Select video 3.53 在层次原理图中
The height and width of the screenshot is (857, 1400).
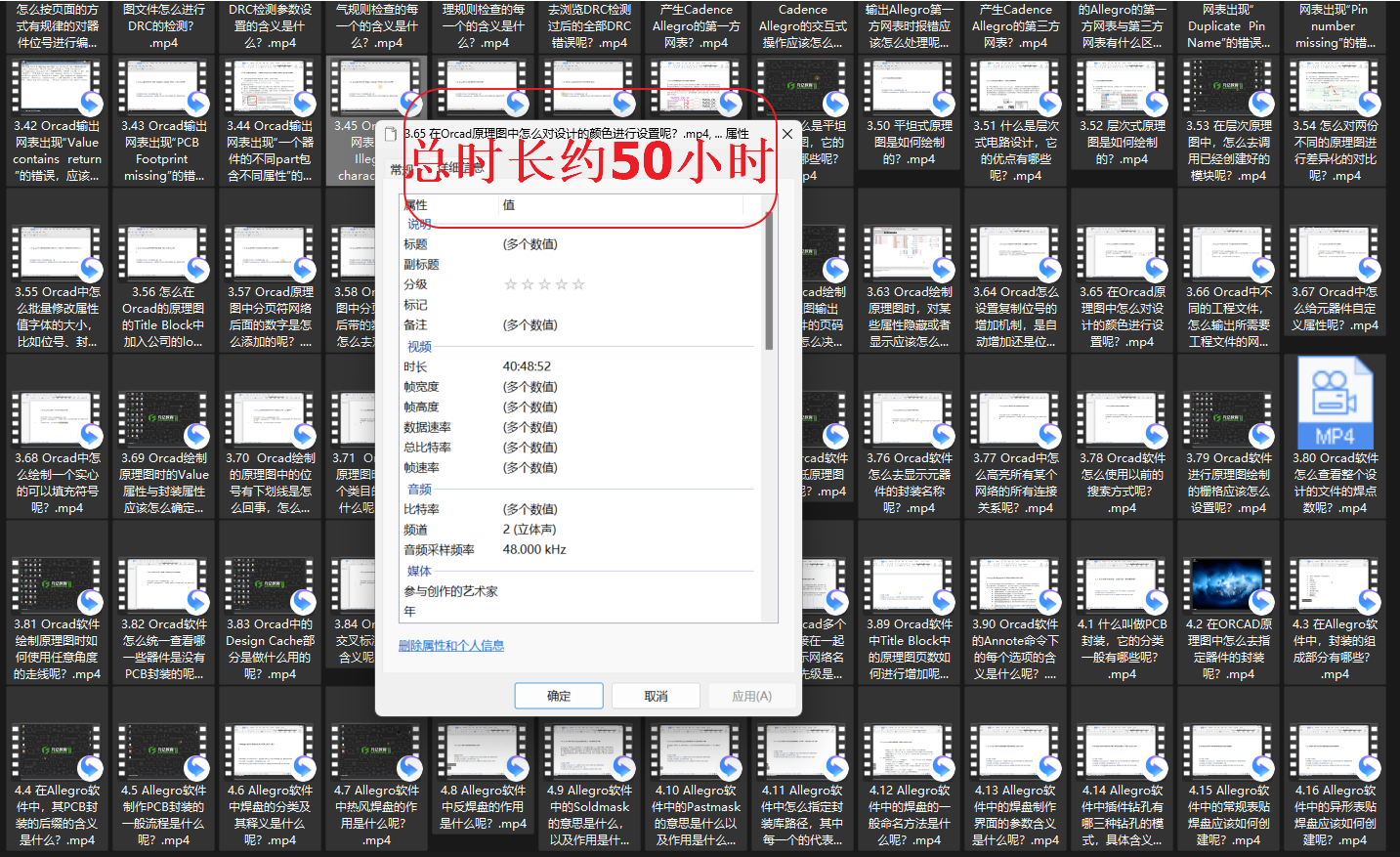click(1229, 123)
